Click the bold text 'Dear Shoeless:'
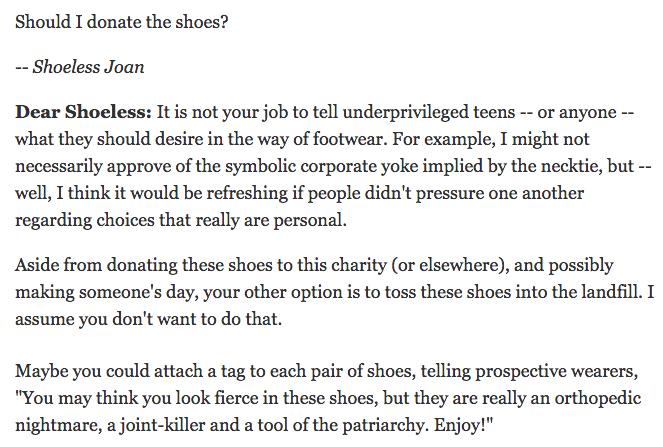Image resolution: width=663 pixels, height=447 pixels. (83, 112)
